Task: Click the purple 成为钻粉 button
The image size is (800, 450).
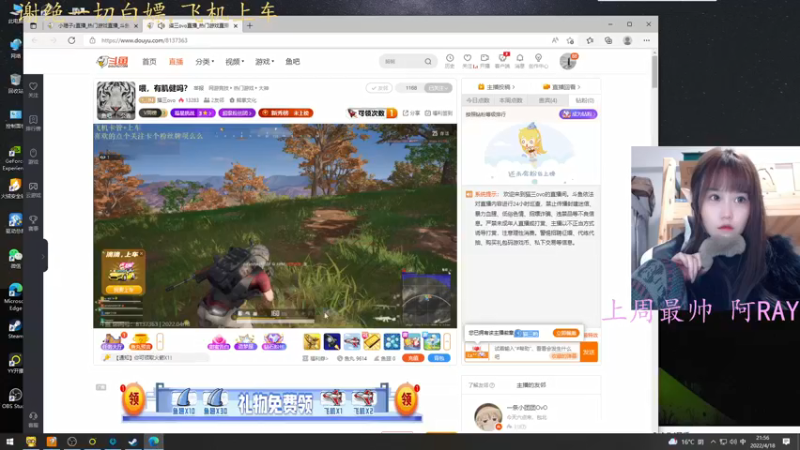Action: click(578, 114)
